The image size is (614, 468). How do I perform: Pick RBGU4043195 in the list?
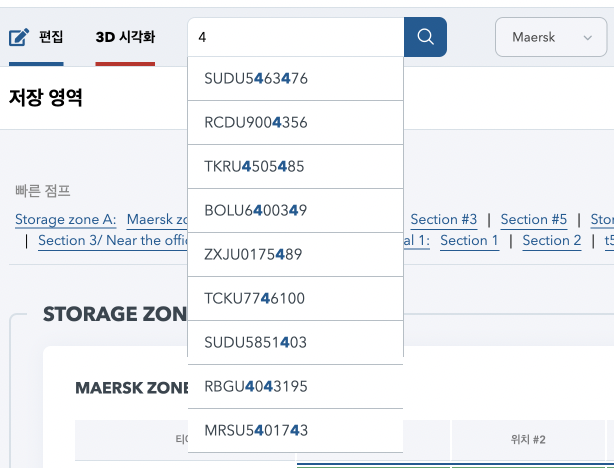point(255,386)
